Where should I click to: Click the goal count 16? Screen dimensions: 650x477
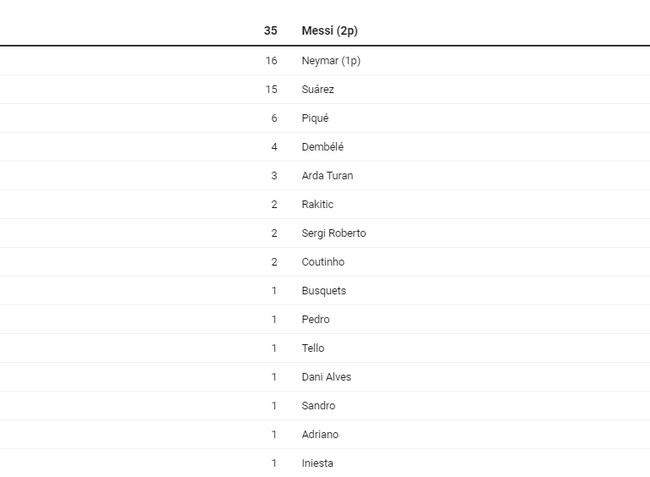click(x=271, y=61)
